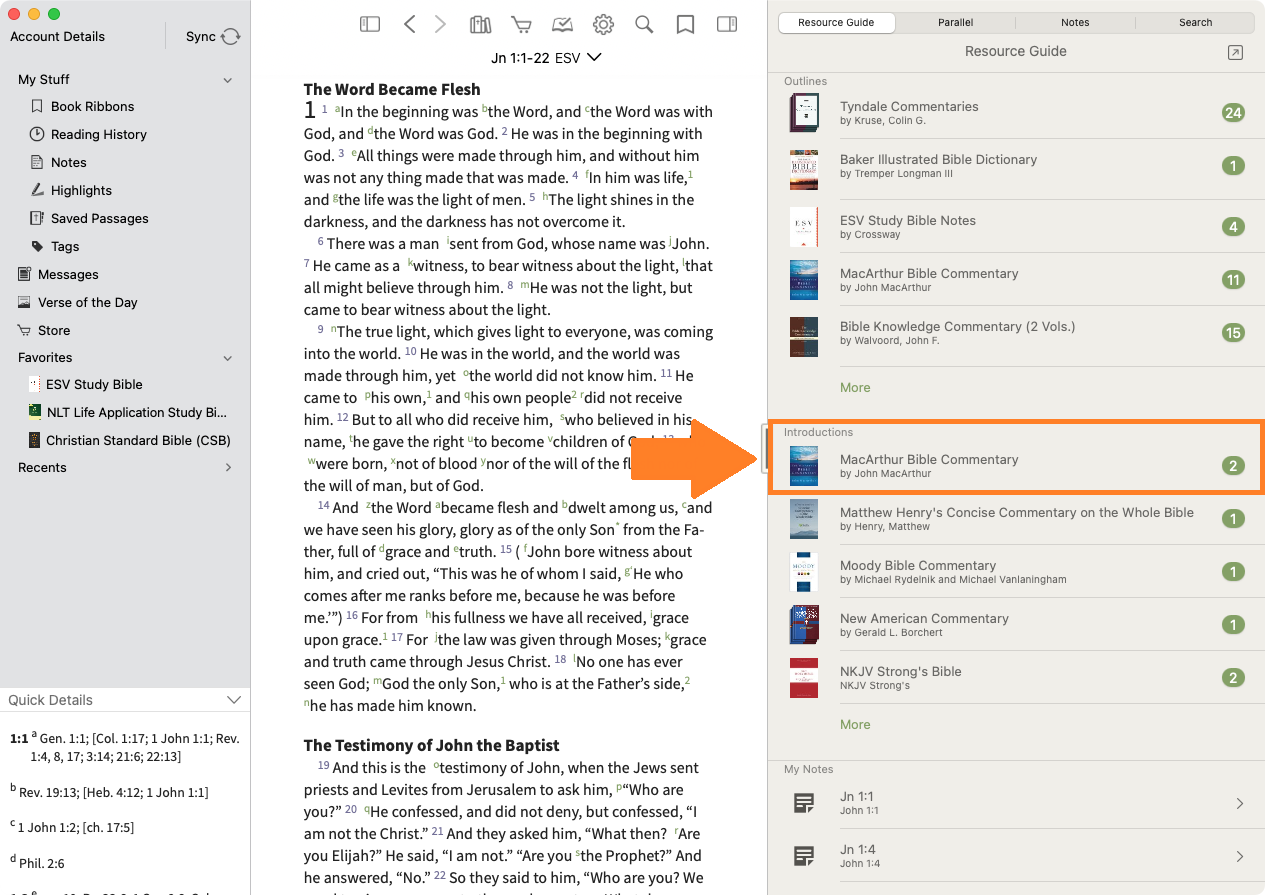Open the Jn 1:1-22 ESV passage dropdown
This screenshot has width=1265, height=895.
[x=546, y=57]
